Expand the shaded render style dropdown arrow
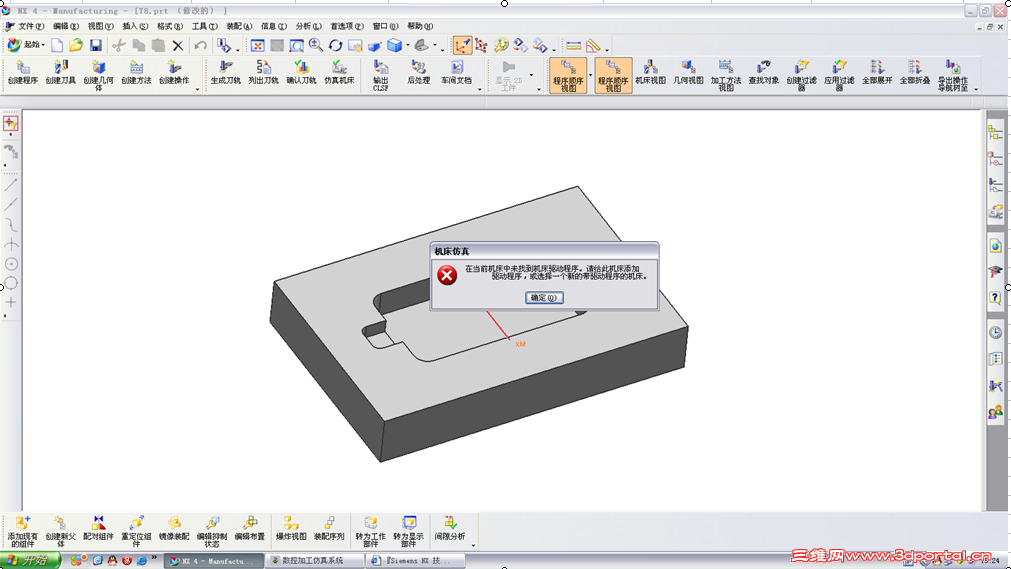Image resolution: width=1011 pixels, height=569 pixels. click(407, 46)
